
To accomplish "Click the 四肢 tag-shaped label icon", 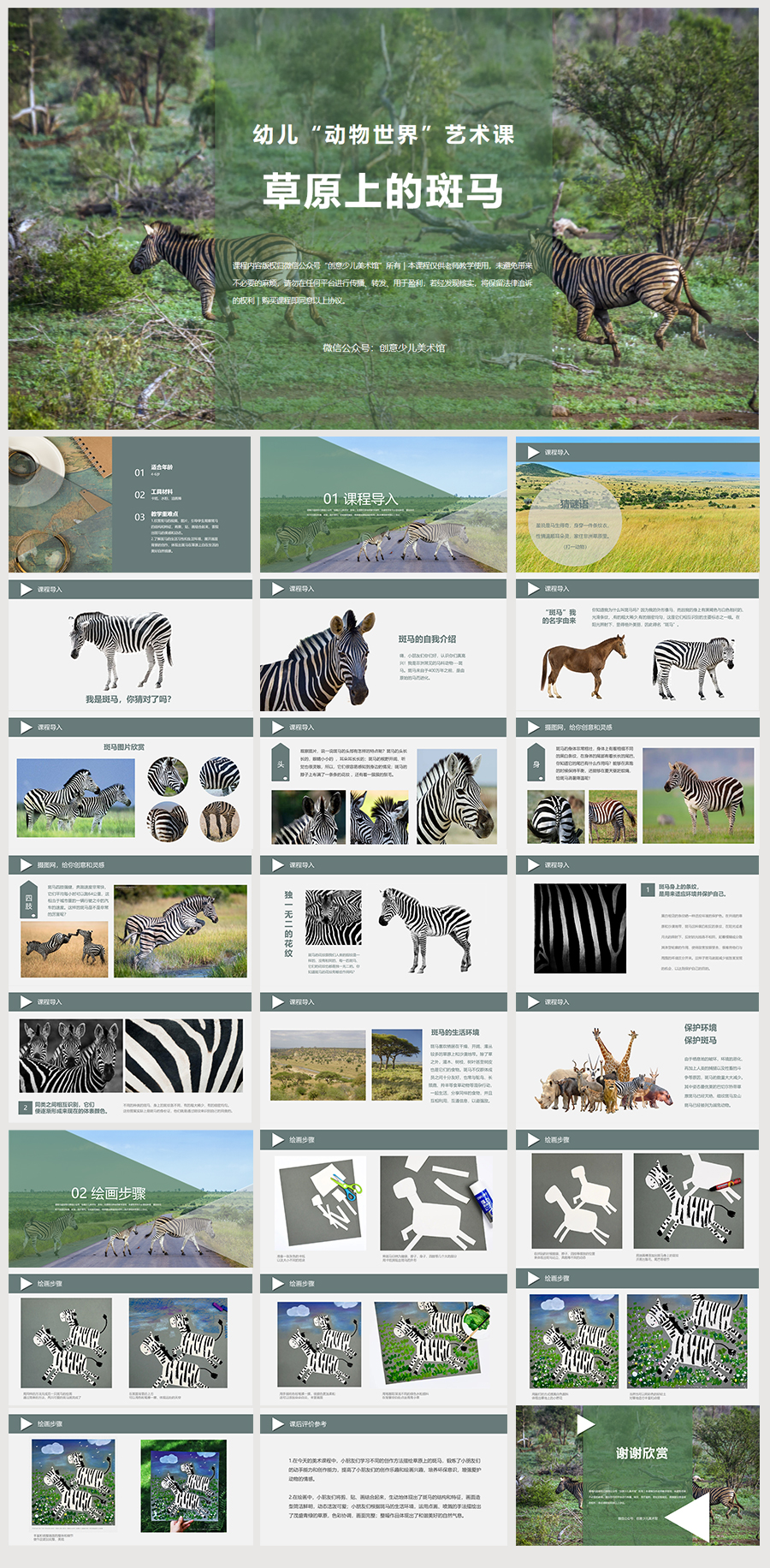I will point(29,900).
